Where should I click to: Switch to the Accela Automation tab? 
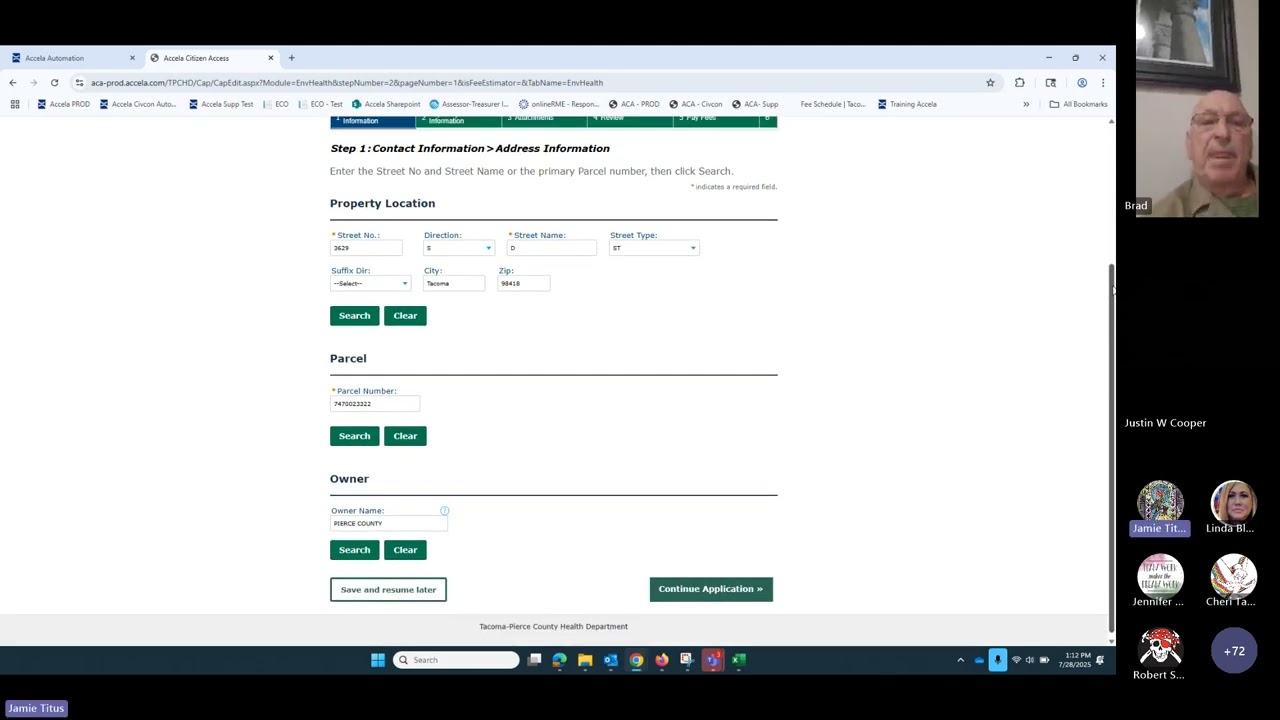70,58
